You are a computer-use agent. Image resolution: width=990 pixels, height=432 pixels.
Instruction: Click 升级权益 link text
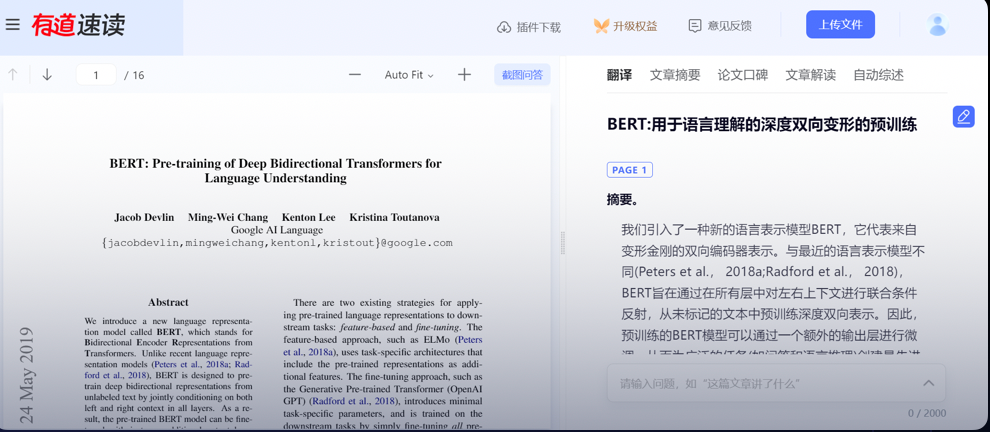pyautogui.click(x=635, y=26)
